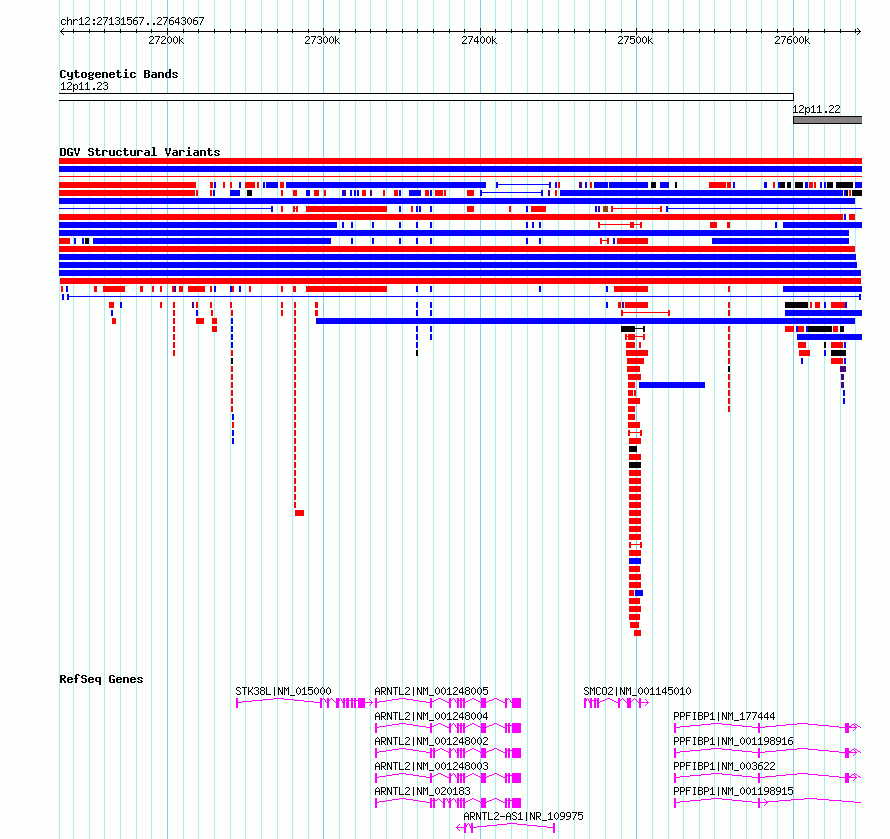Open the RefSeq Genes track title

(101, 679)
